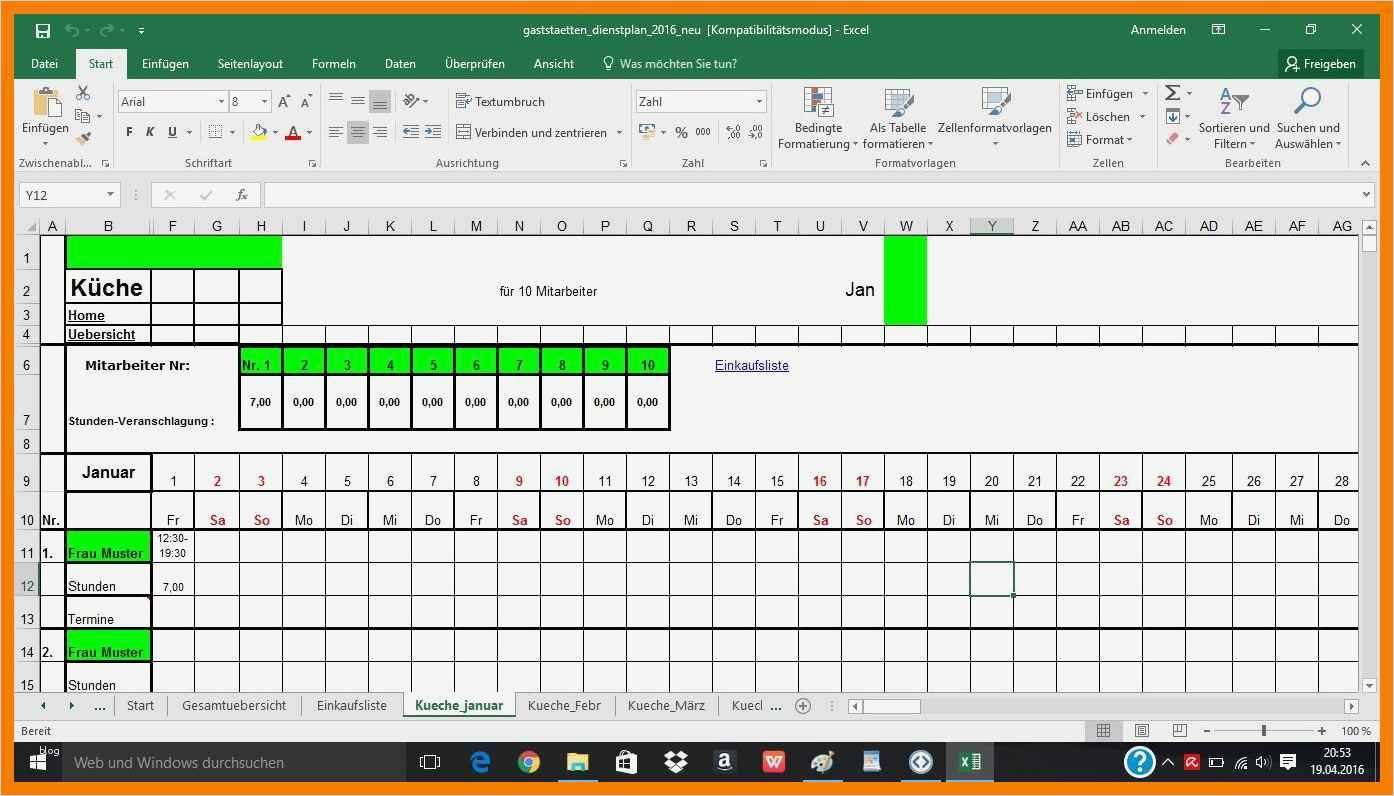Click the AutoSum sigma icon
This screenshot has height=796, width=1394.
(x=1172, y=93)
